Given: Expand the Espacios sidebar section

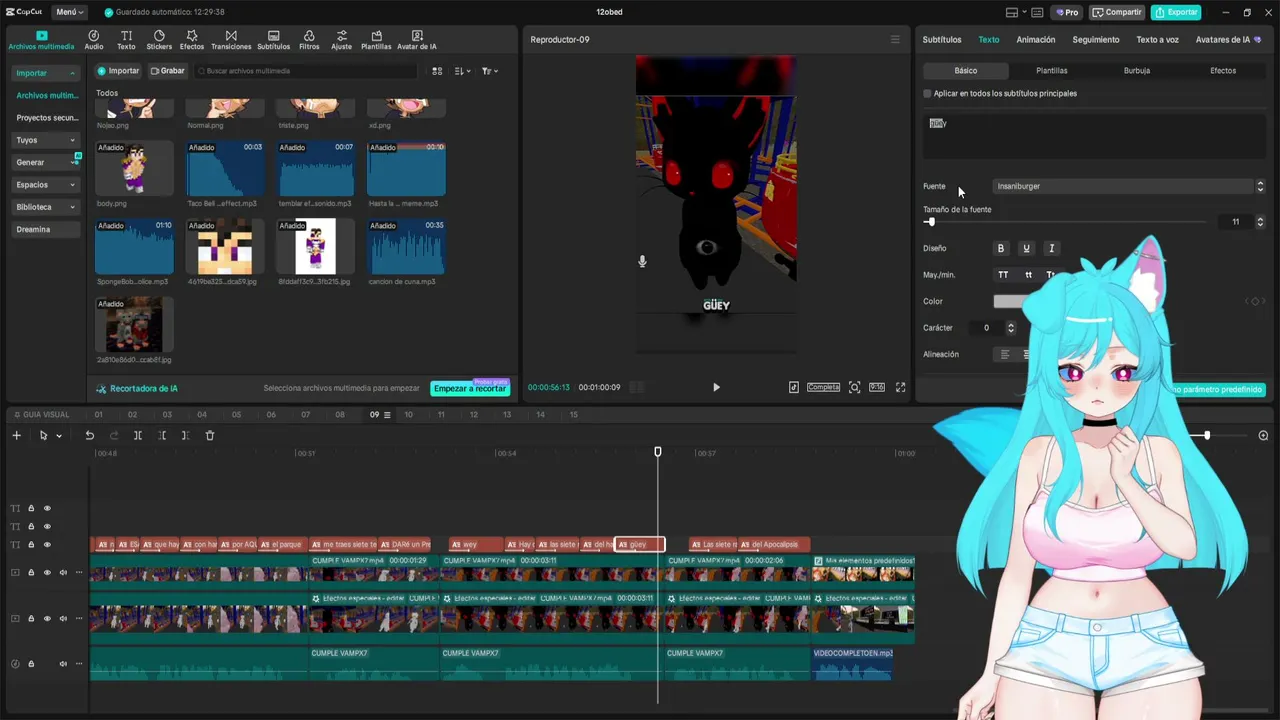Looking at the screenshot, I should (45, 184).
